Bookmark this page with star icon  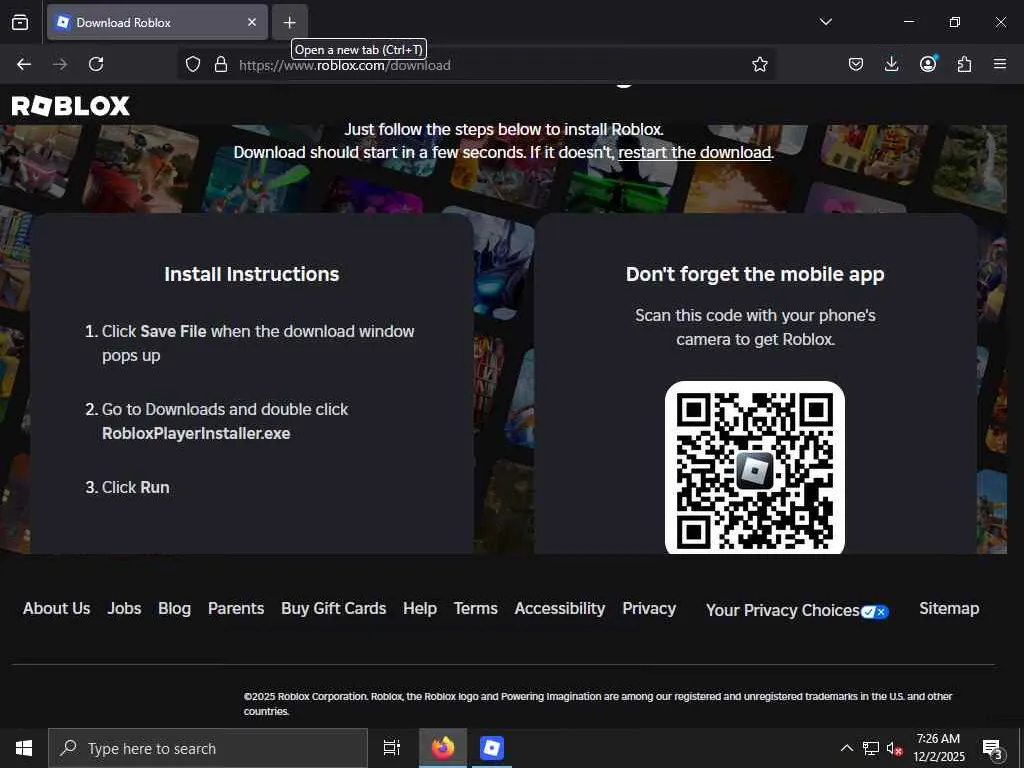760,64
